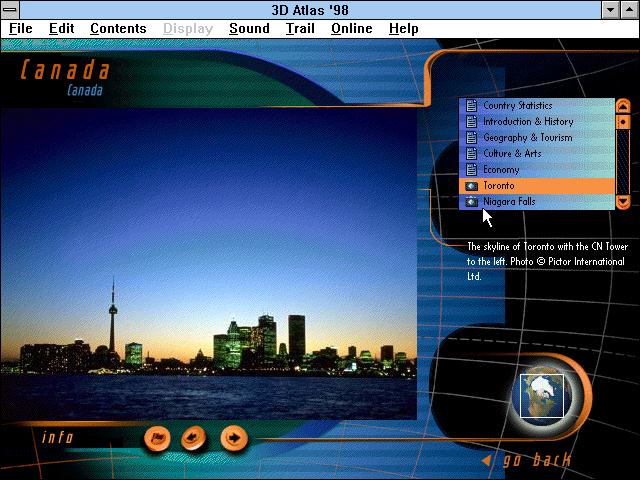Click the Toronto skyline photo

(x=208, y=264)
